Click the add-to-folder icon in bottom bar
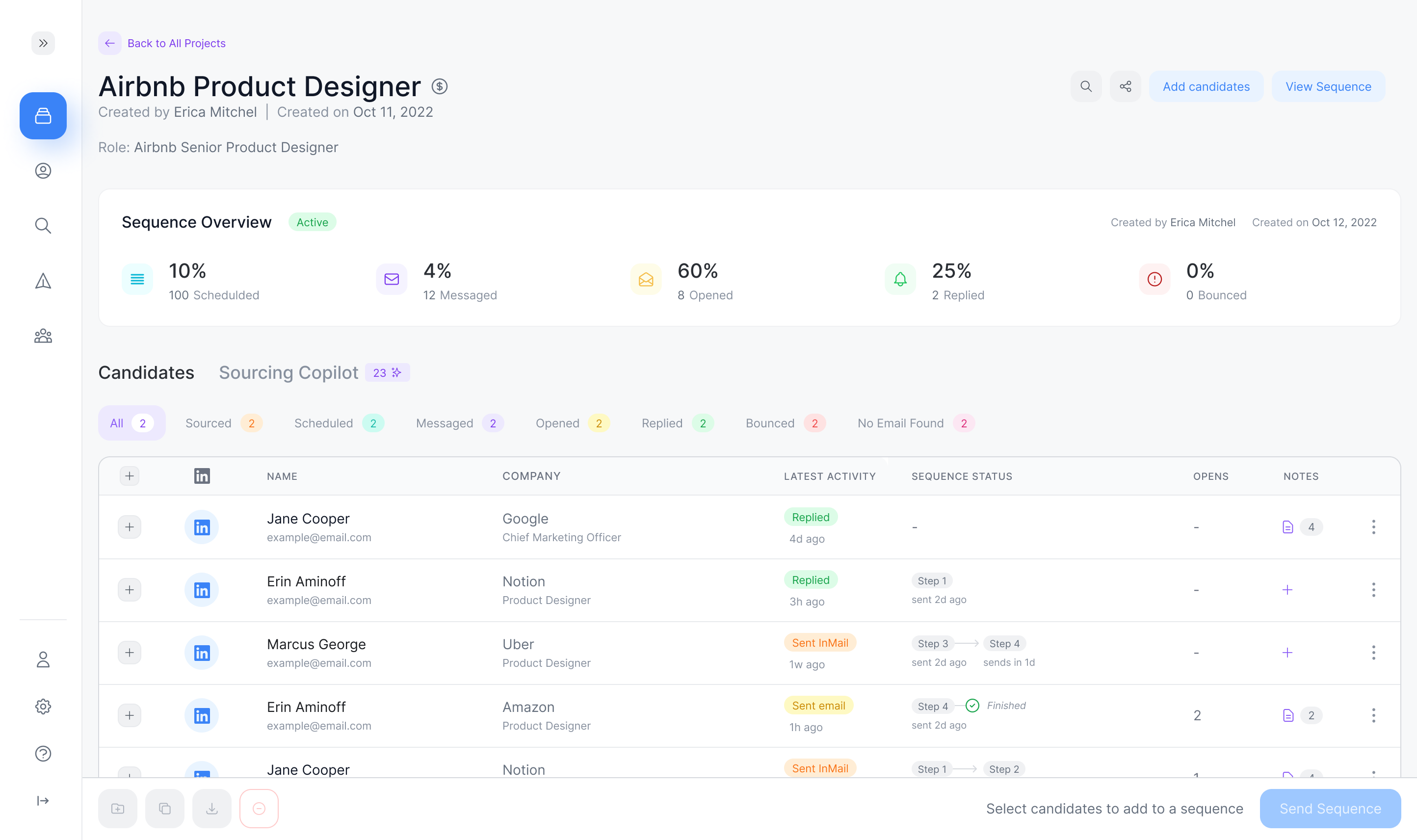Screen dimensions: 1417x840 pos(118,808)
